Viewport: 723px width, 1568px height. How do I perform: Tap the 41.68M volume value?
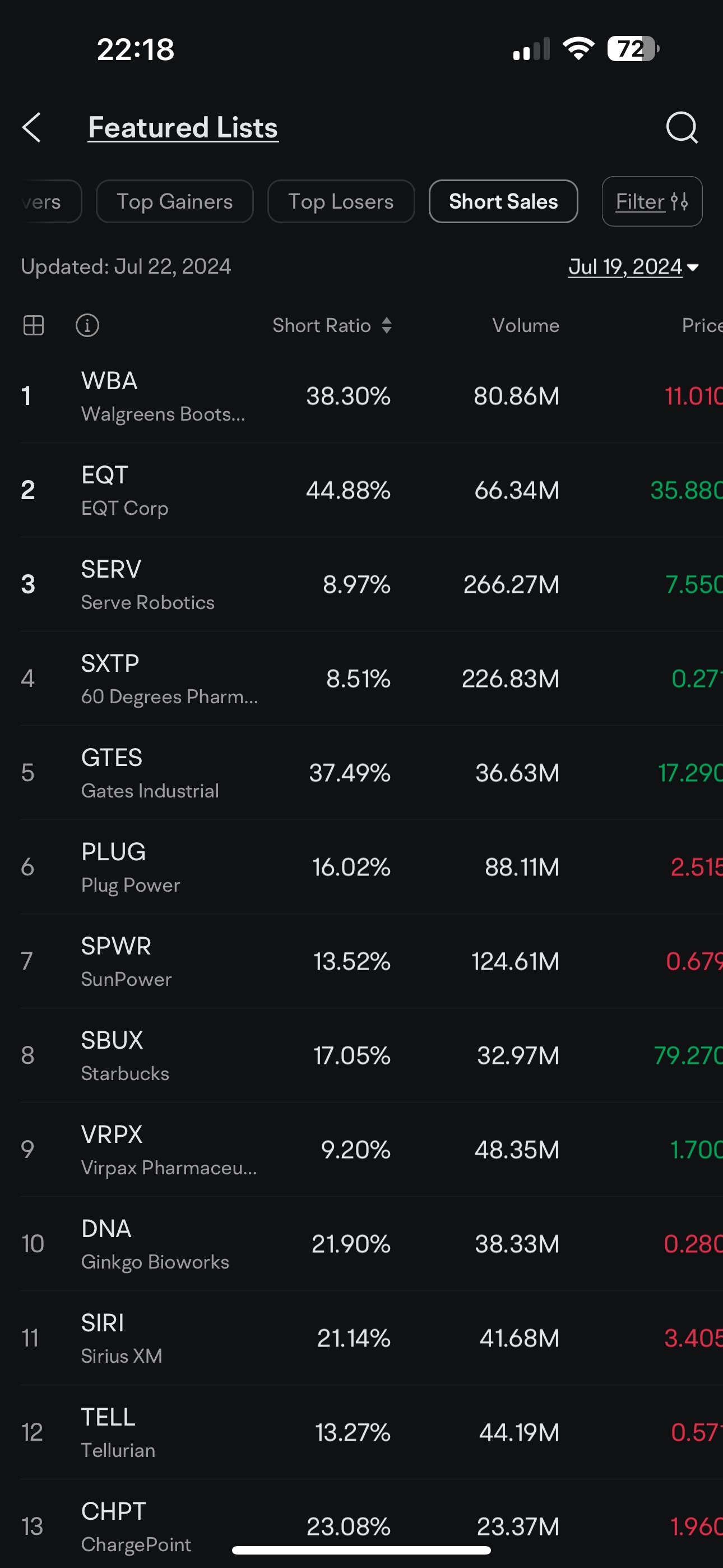519,1338
